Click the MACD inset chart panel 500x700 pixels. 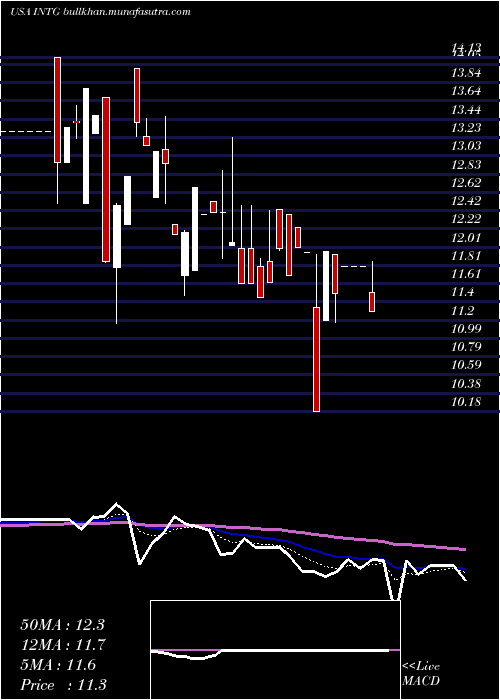tap(275, 650)
